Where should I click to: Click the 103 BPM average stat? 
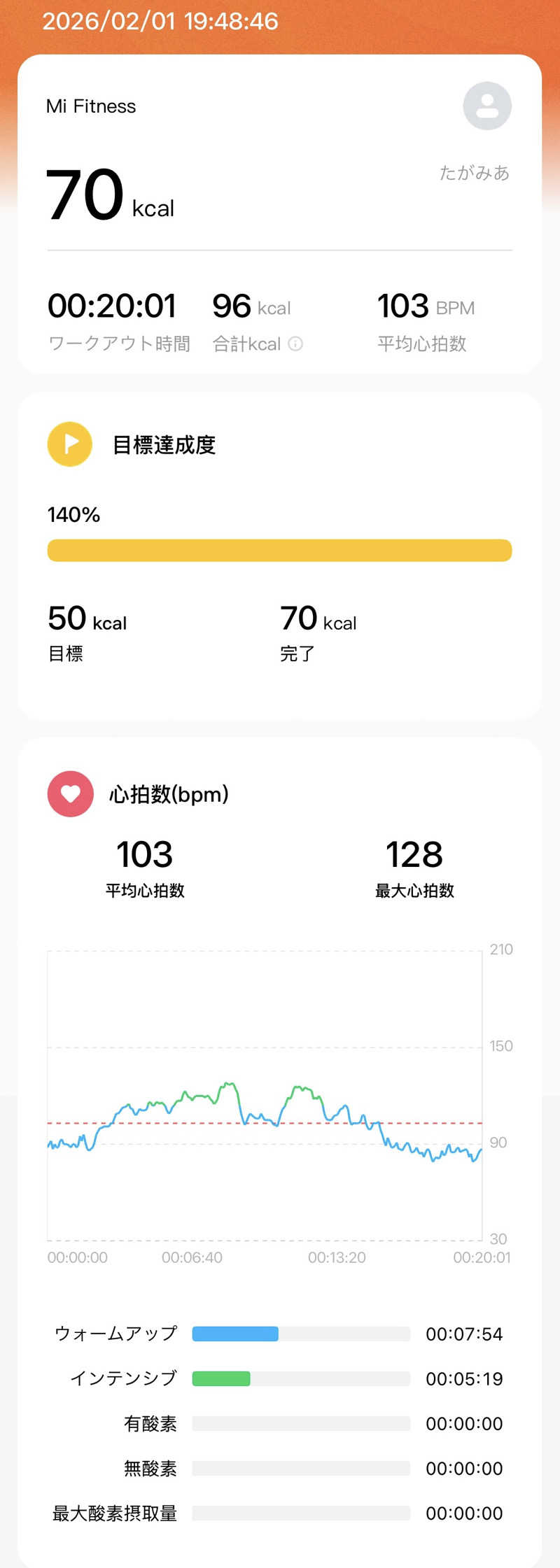[x=426, y=306]
